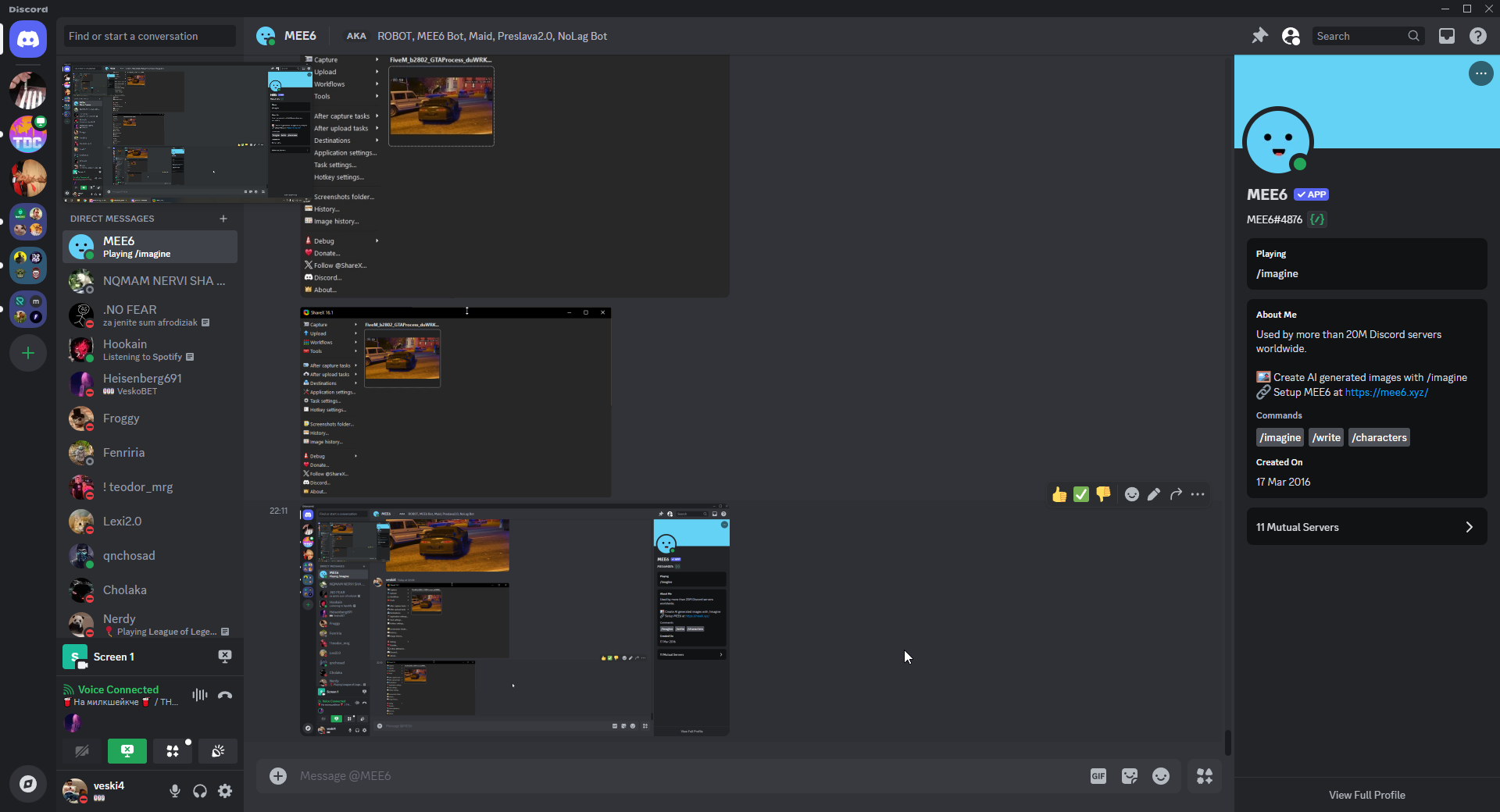Open the Inbox

[1447, 36]
